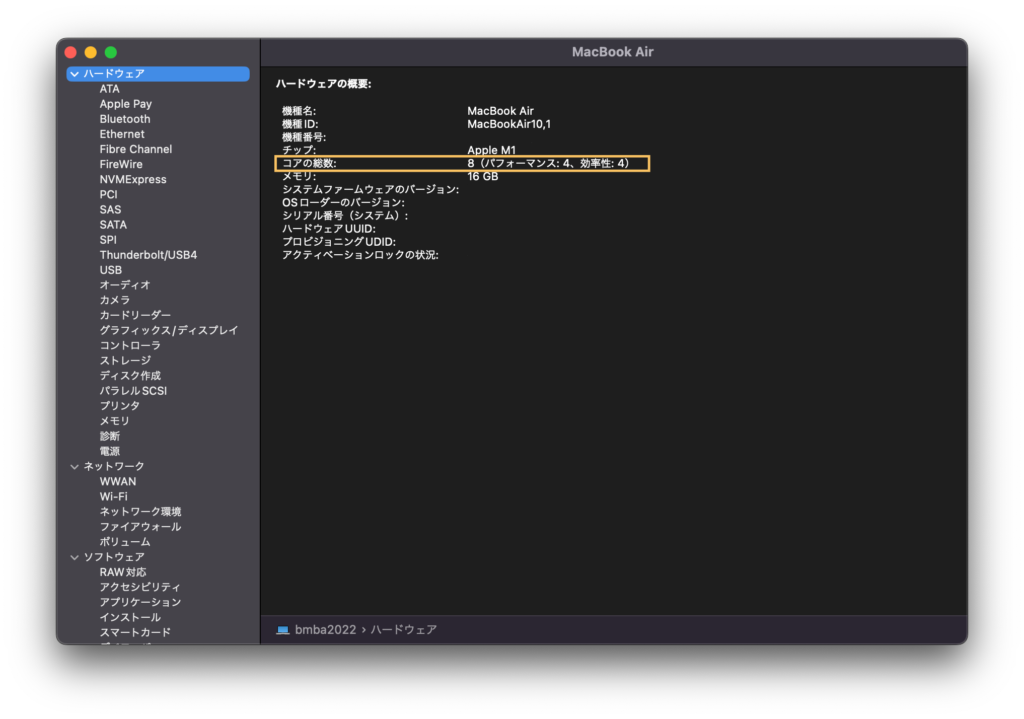This screenshot has width=1024, height=719.
Task: Select パラレル SCSI in the sidebar
Action: coord(133,391)
